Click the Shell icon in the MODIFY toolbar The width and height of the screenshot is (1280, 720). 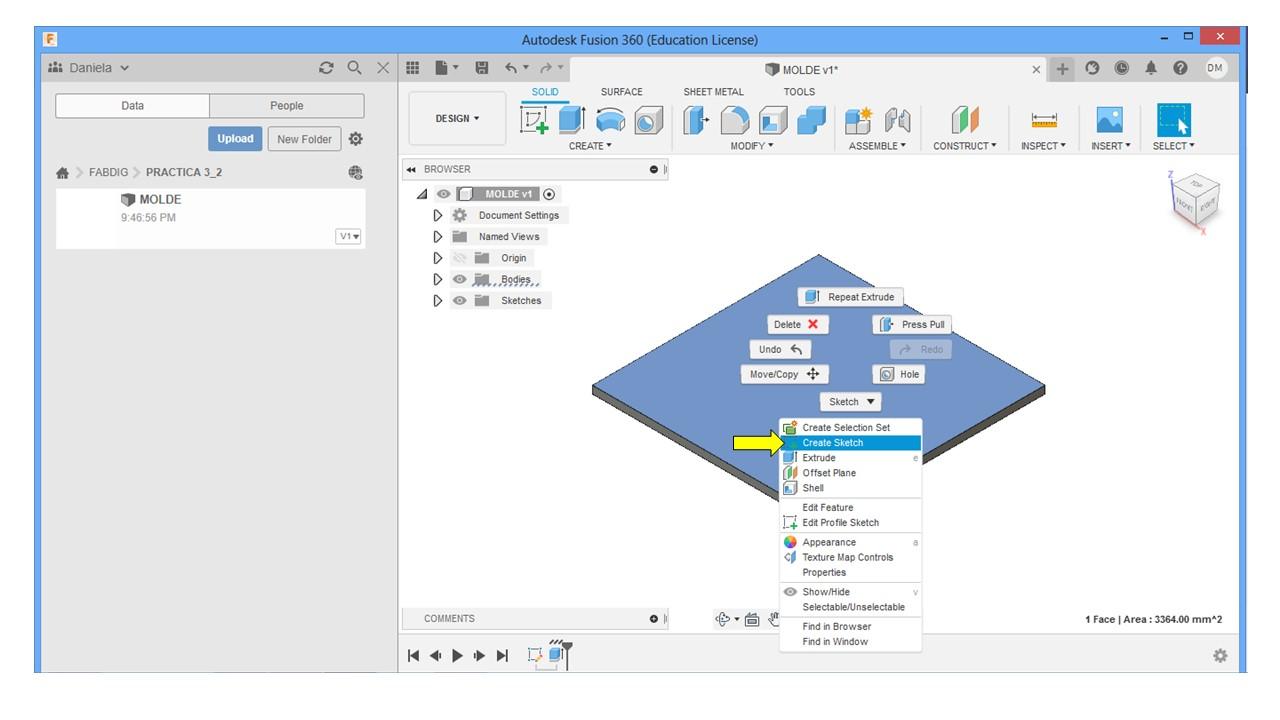773,120
